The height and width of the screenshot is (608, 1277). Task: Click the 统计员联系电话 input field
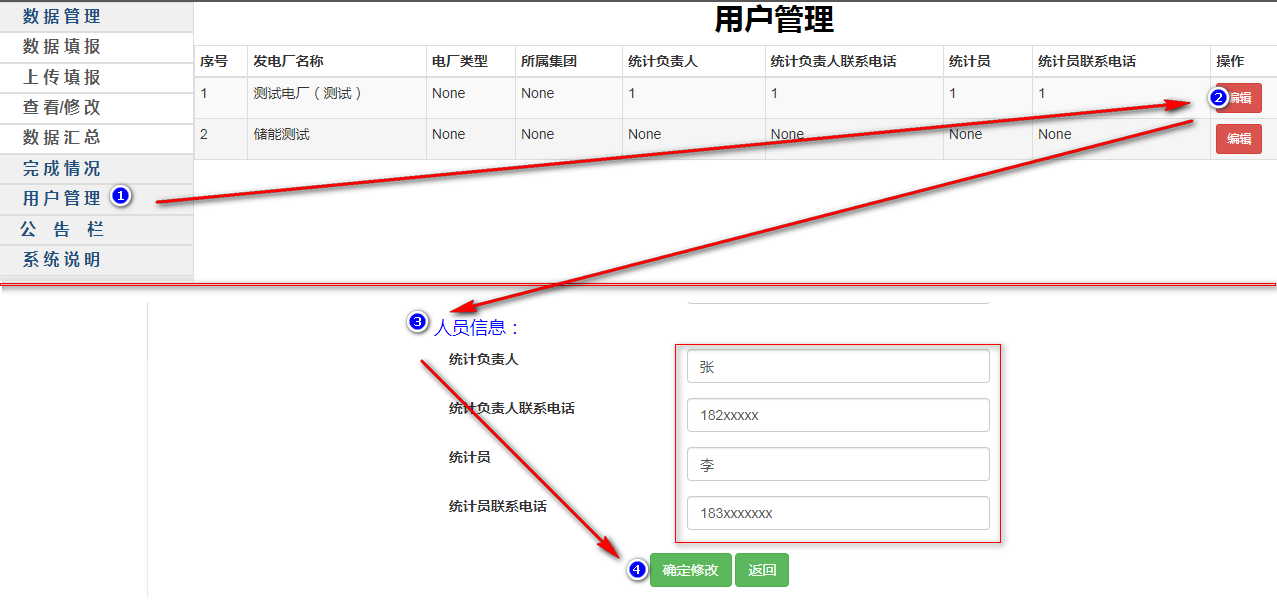coord(837,513)
